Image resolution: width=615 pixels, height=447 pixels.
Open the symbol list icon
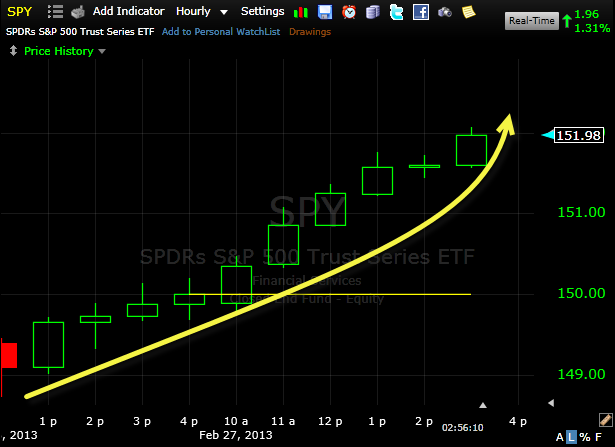[x=55, y=12]
